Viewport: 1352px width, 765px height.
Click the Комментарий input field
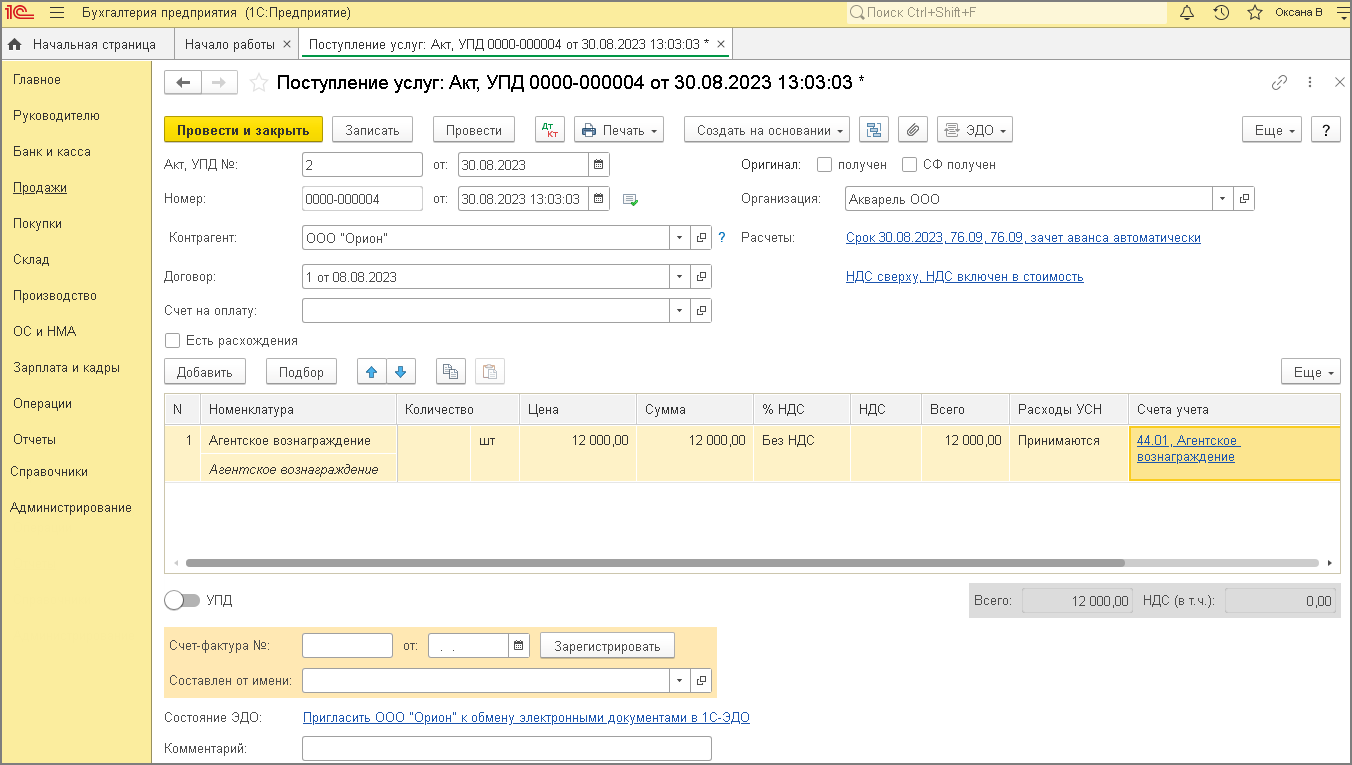507,749
